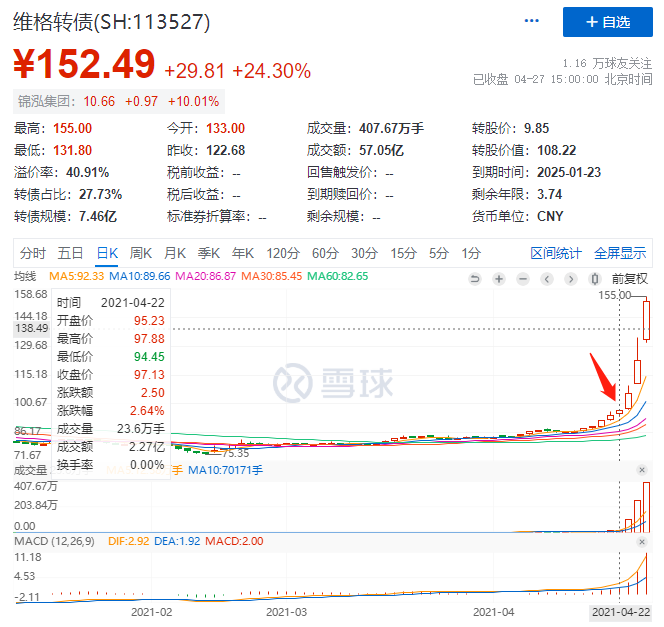
Task: Switch to the 1分 chart tab
Action: pos(471,253)
